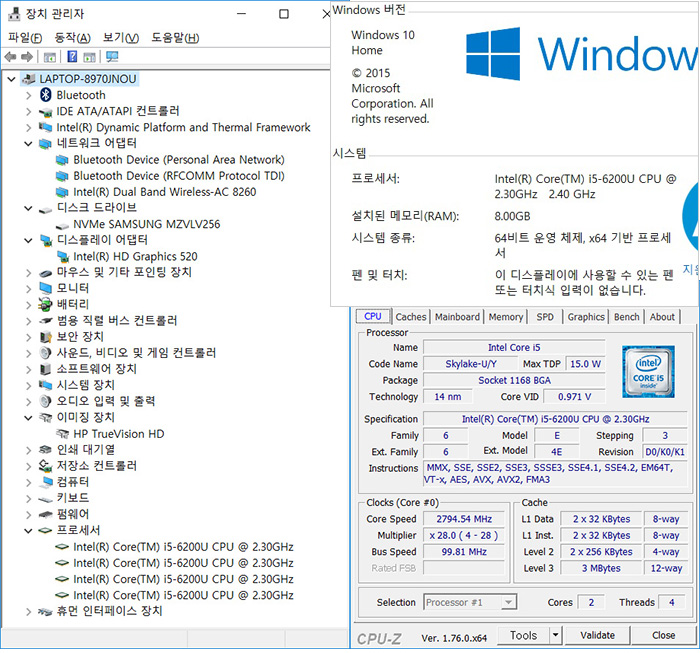
Task: Click the 인쇄 대기열 printer icon
Action: pos(46,450)
